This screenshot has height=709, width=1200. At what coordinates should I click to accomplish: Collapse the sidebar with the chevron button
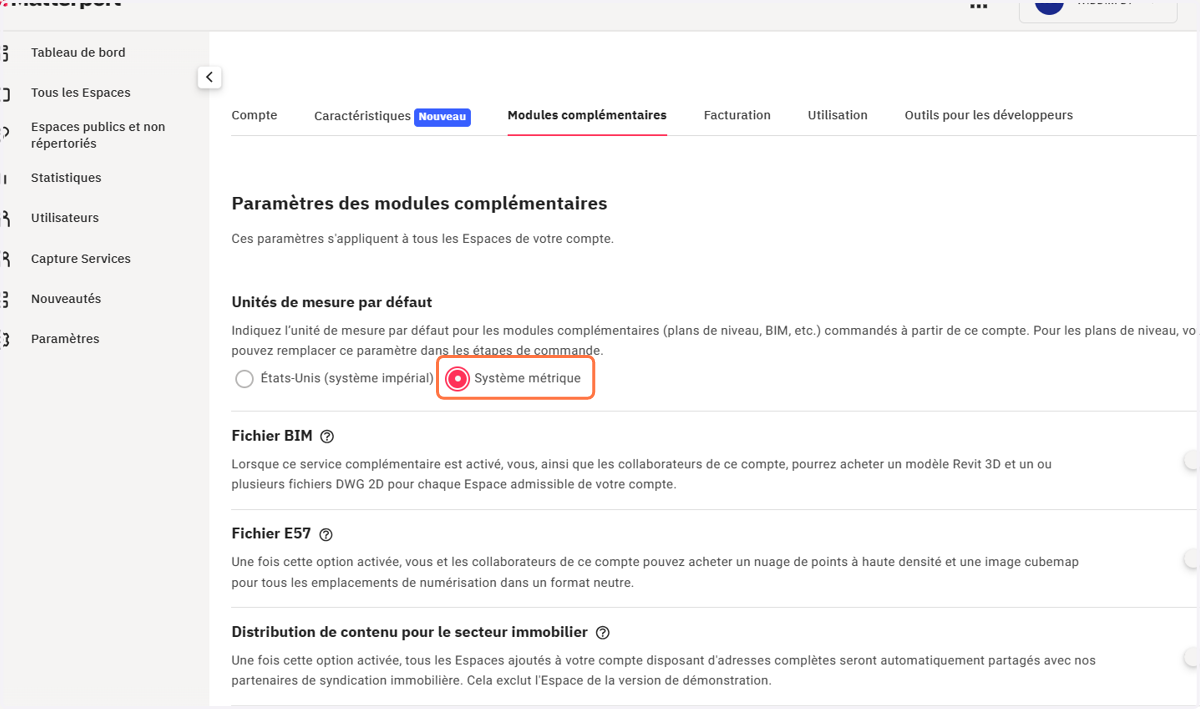tap(209, 77)
